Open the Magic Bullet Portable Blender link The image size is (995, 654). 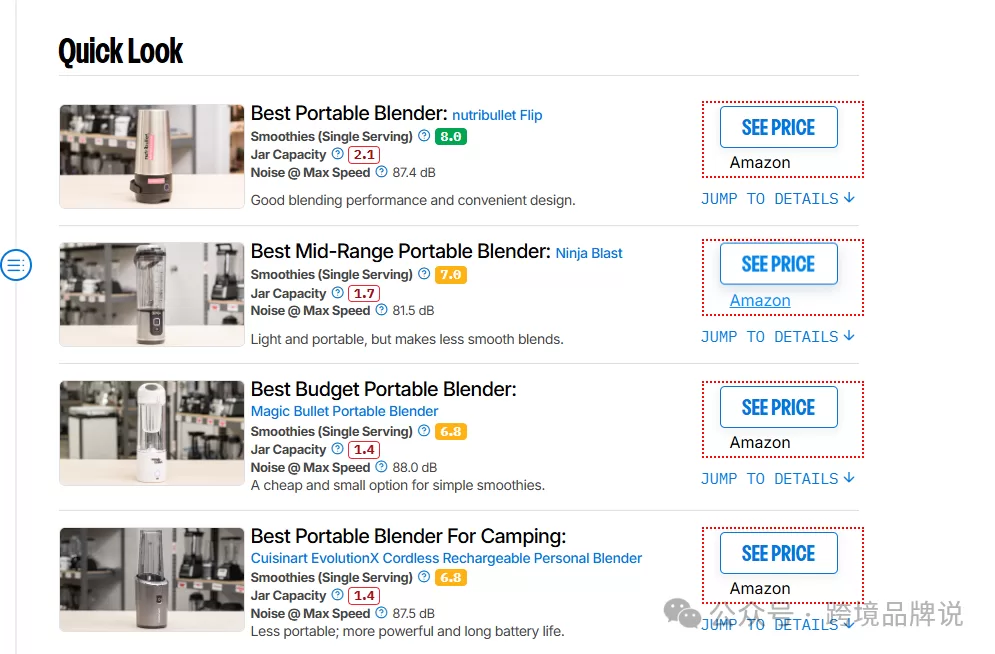(x=344, y=411)
